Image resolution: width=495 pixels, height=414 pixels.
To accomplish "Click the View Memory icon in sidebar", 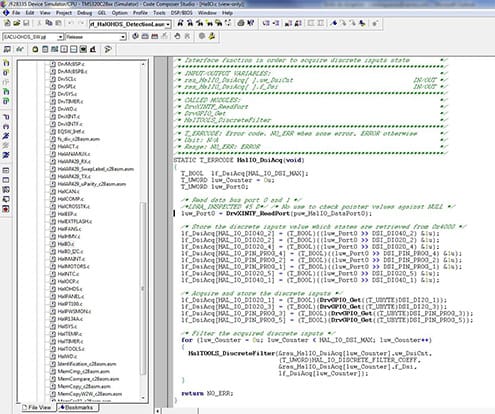I will point(6,180).
